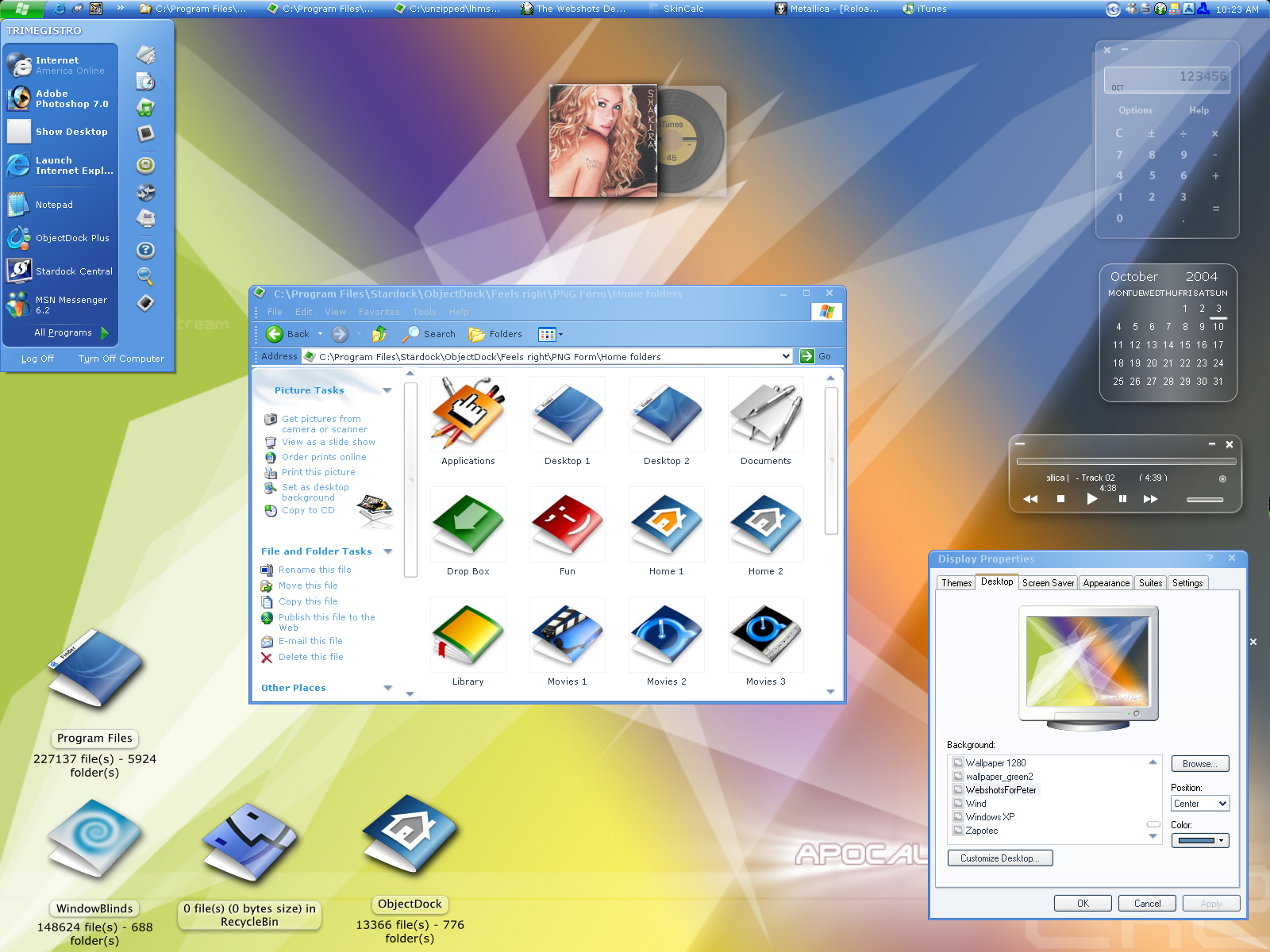Expand the Explorer address bar dropdown
Screen dimensions: 1270x952
(786, 356)
